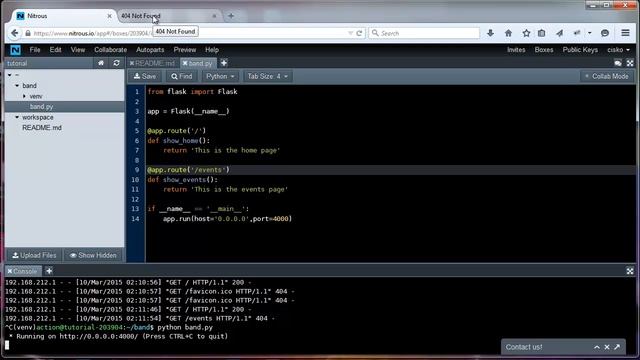Select README.md in file tree
This screenshot has width=640, height=360.
click(x=42, y=128)
